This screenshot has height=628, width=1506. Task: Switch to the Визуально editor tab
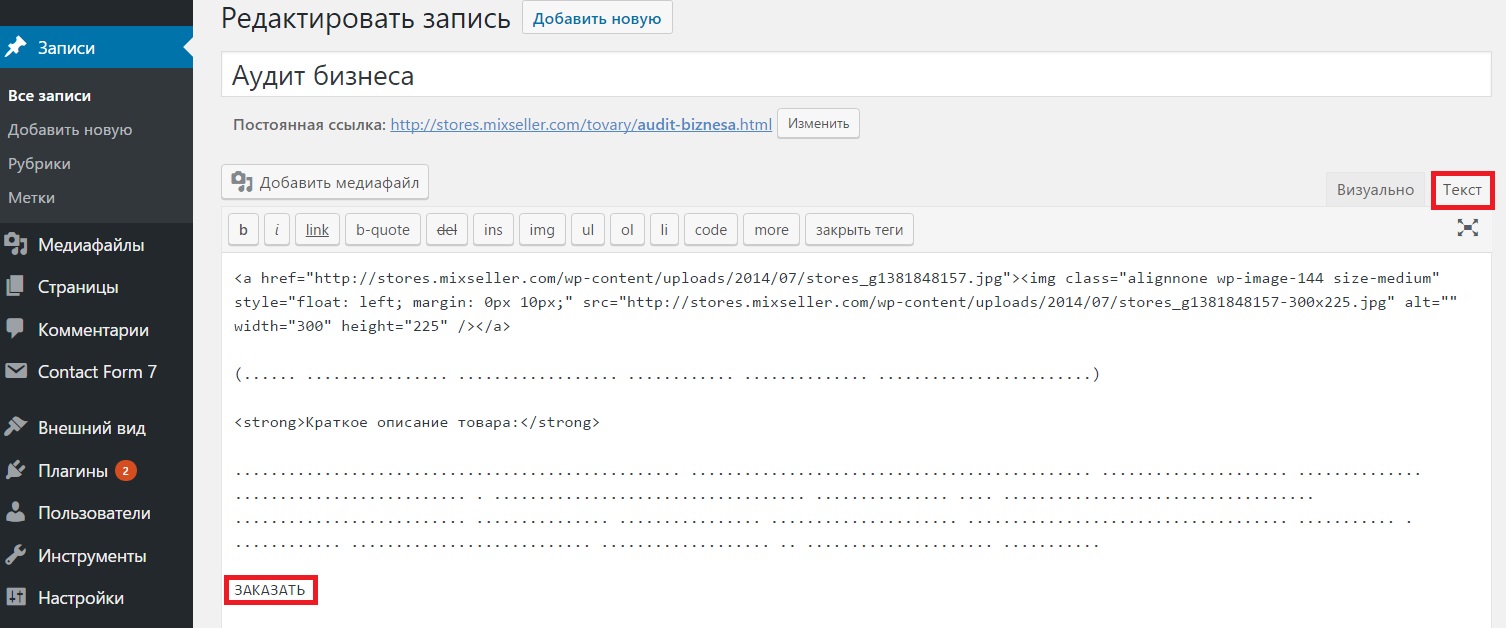[1375, 190]
